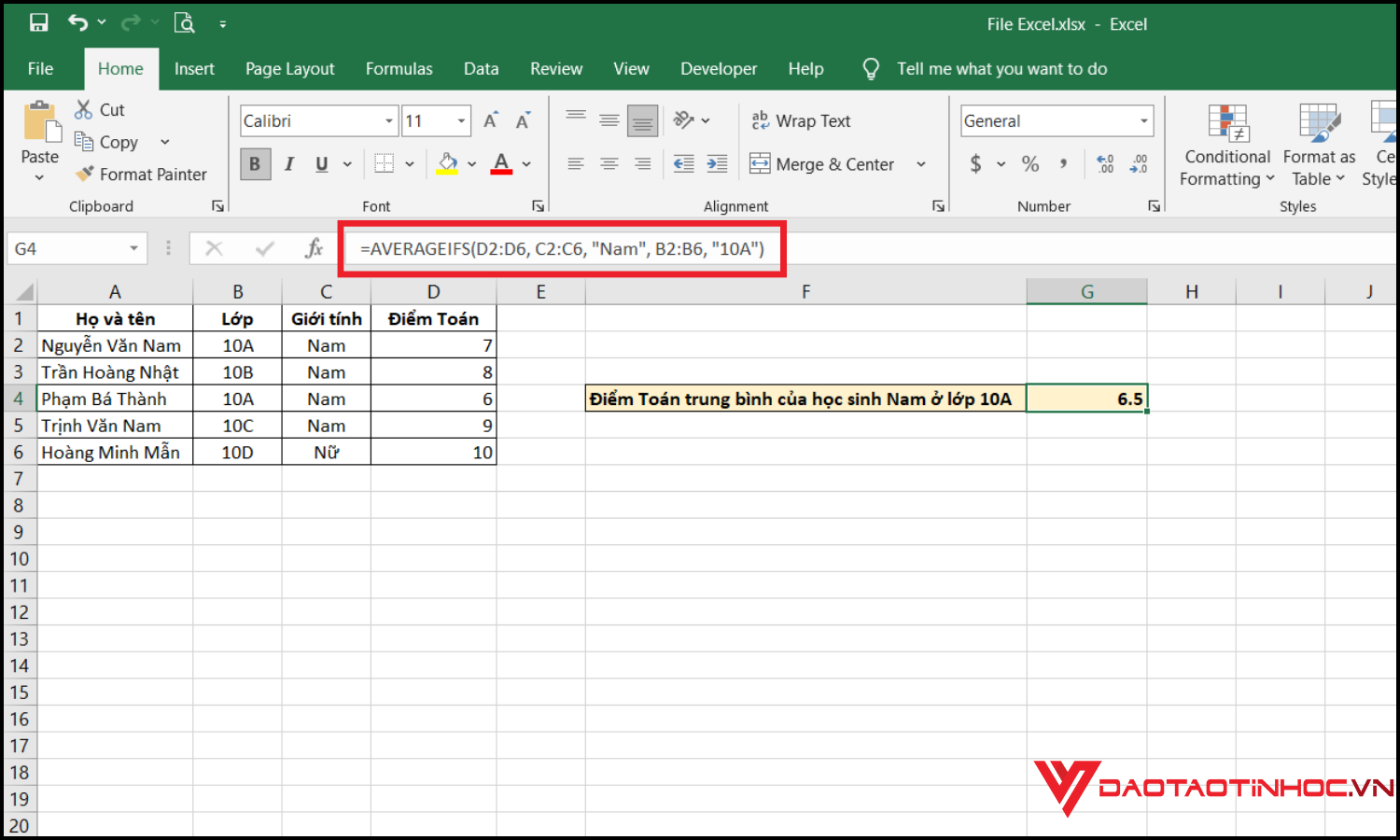Image resolution: width=1400 pixels, height=840 pixels.
Task: Open the Page Layout tab
Action: point(289,69)
